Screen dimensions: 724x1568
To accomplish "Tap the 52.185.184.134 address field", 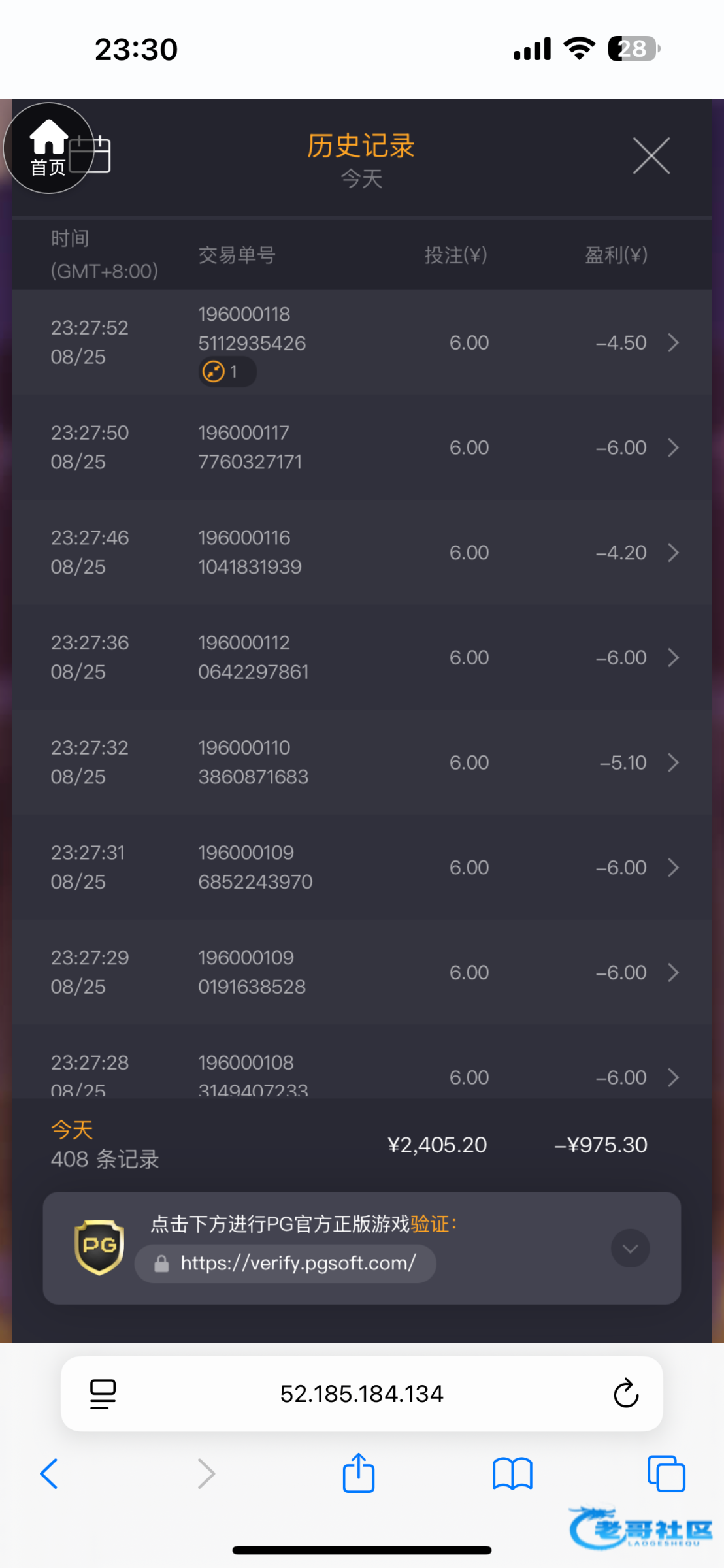I will pos(361,1394).
